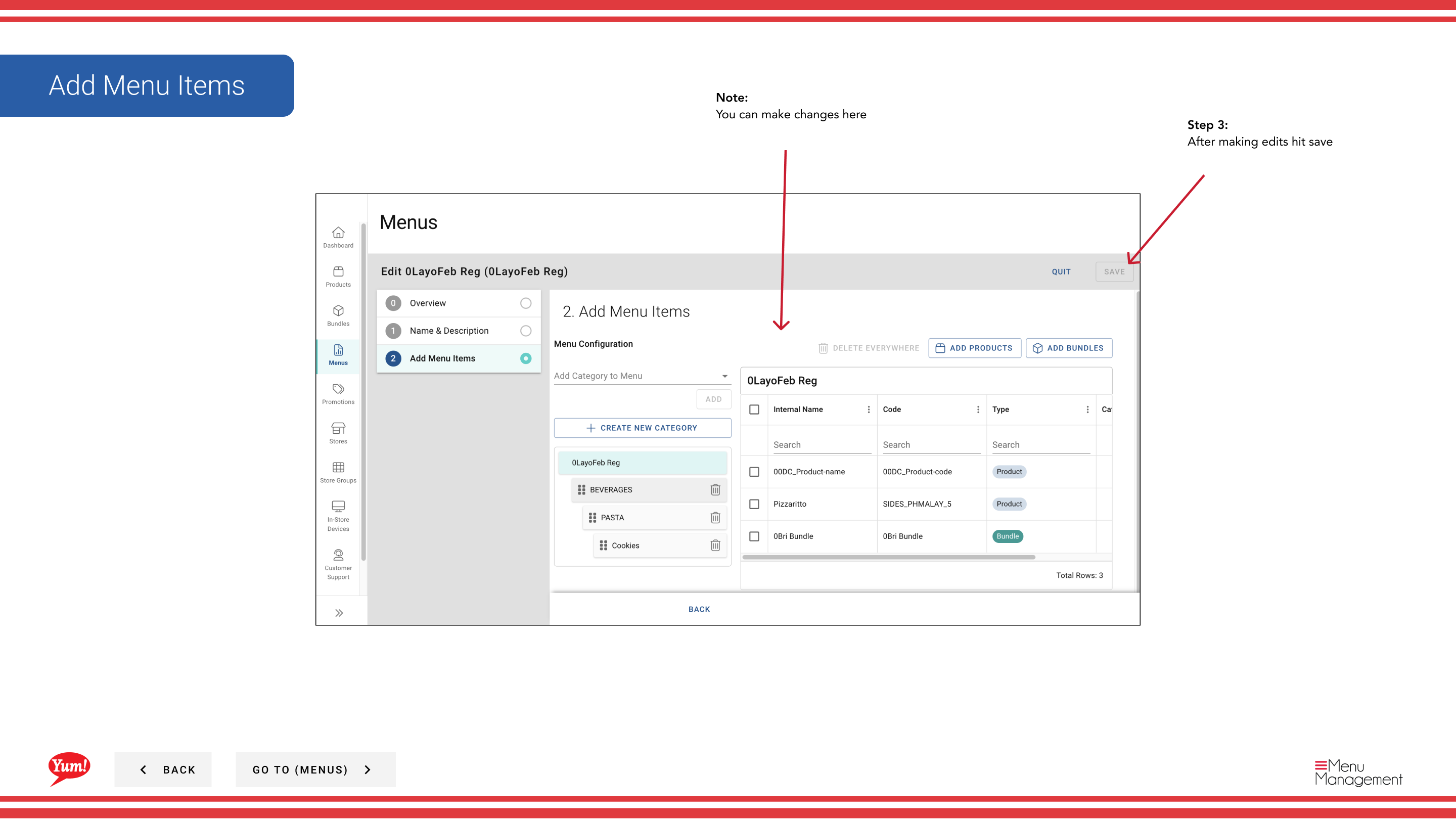
Task: Select the PASTA category
Action: [x=654, y=517]
